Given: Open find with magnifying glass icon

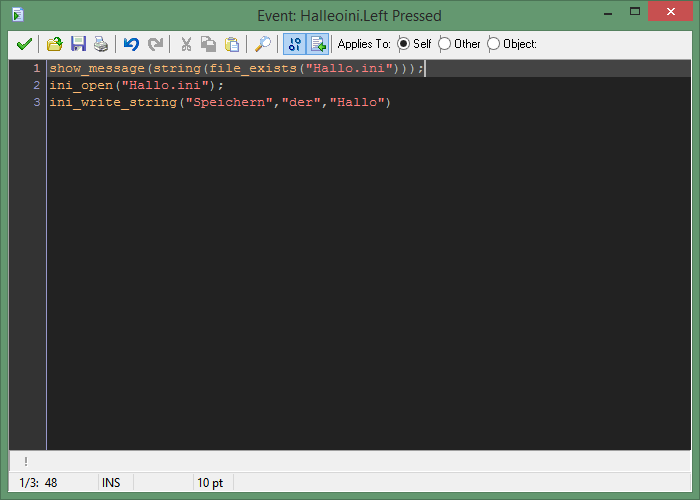Looking at the screenshot, I should click(263, 44).
